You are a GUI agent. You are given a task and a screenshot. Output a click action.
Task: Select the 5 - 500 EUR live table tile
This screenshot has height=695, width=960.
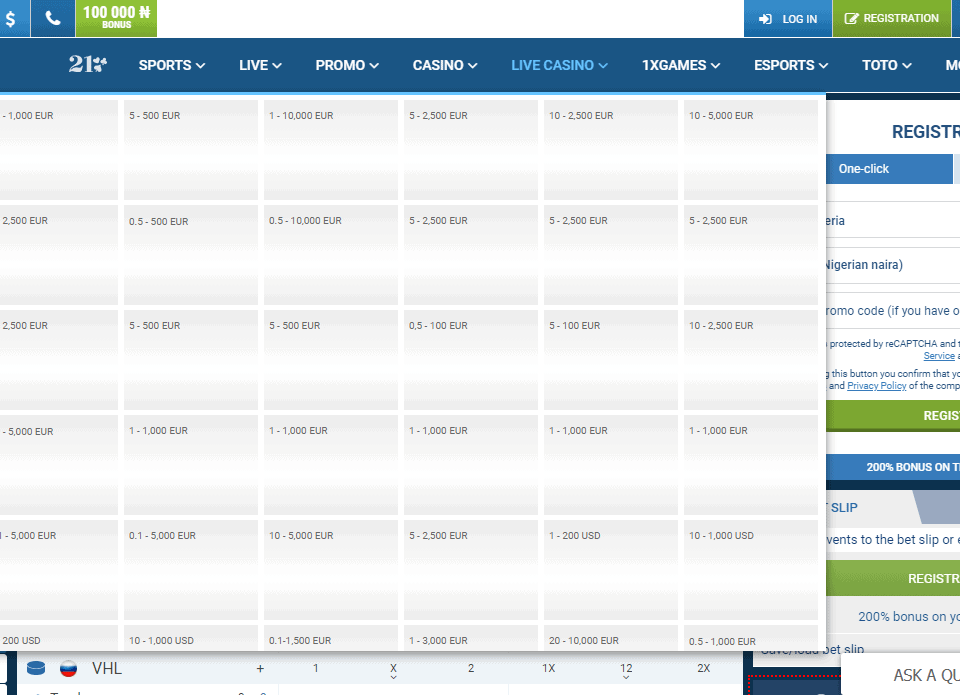coord(190,148)
